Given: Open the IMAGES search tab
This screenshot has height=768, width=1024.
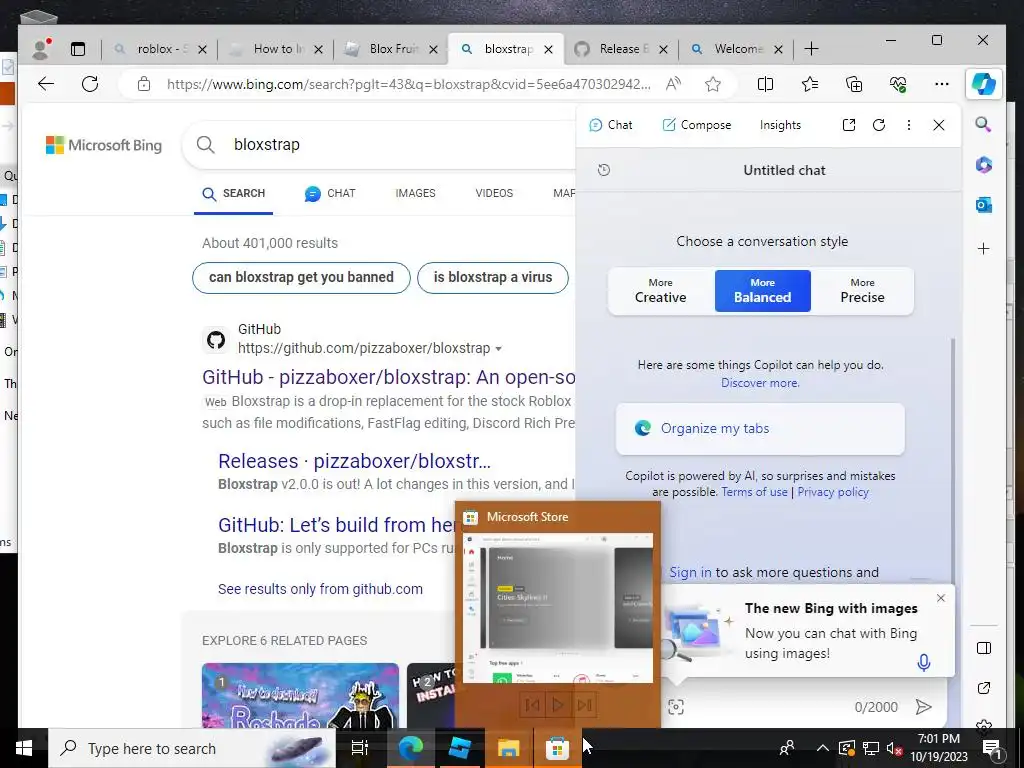Looking at the screenshot, I should coord(415,193).
